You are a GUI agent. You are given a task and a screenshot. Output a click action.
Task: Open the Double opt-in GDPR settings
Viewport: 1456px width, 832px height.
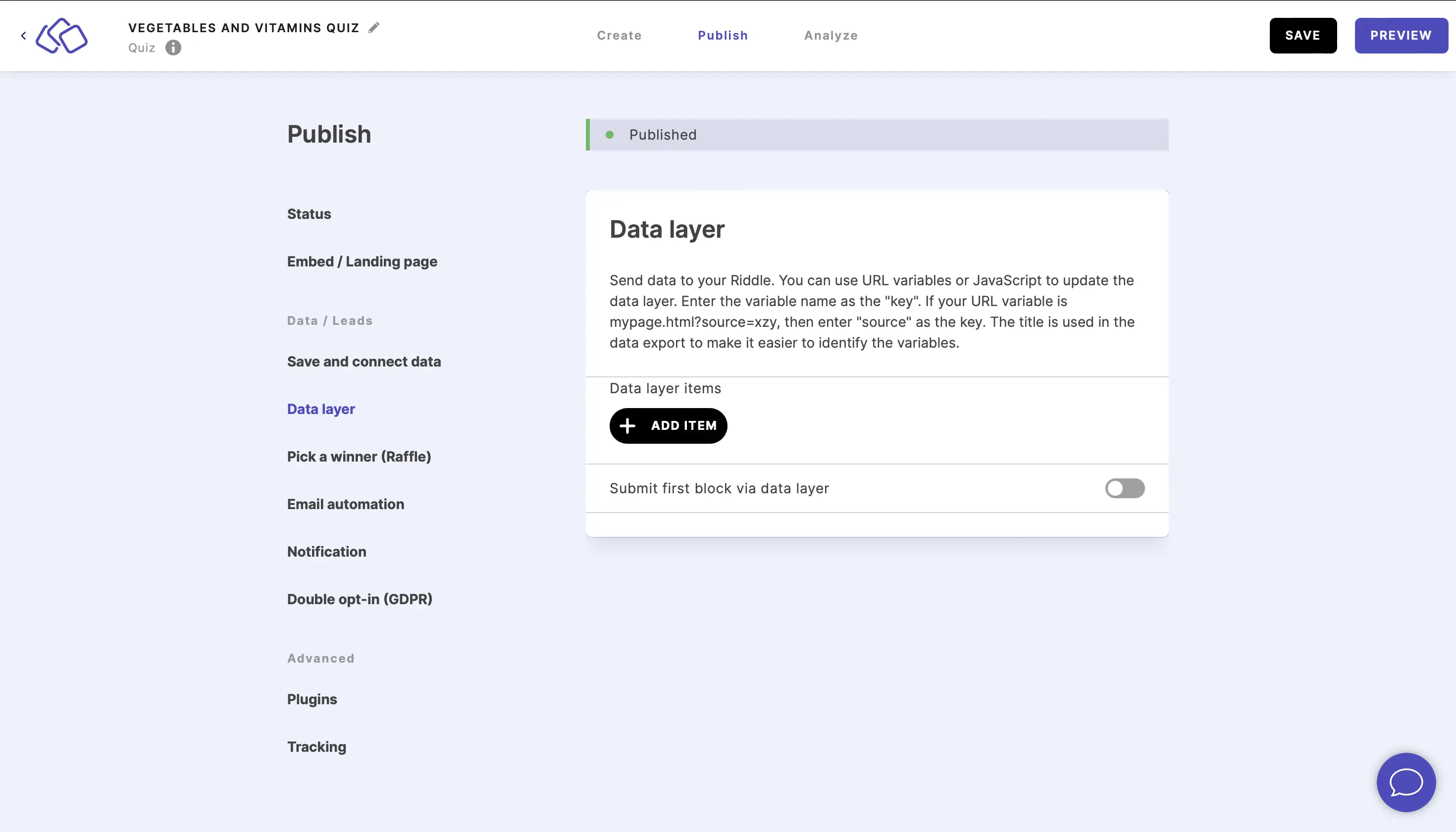coord(359,598)
